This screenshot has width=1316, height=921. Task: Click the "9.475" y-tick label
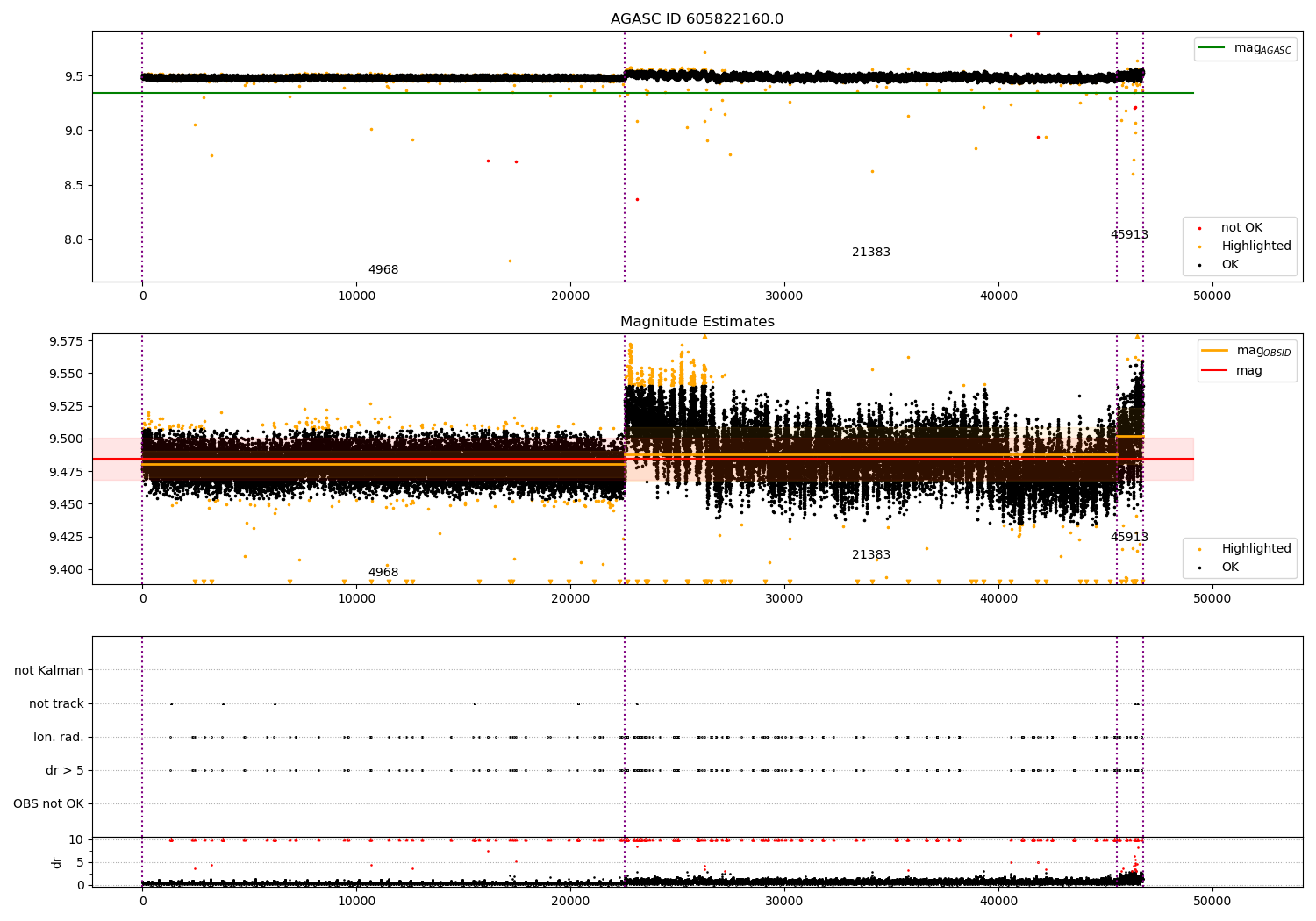(x=66, y=472)
